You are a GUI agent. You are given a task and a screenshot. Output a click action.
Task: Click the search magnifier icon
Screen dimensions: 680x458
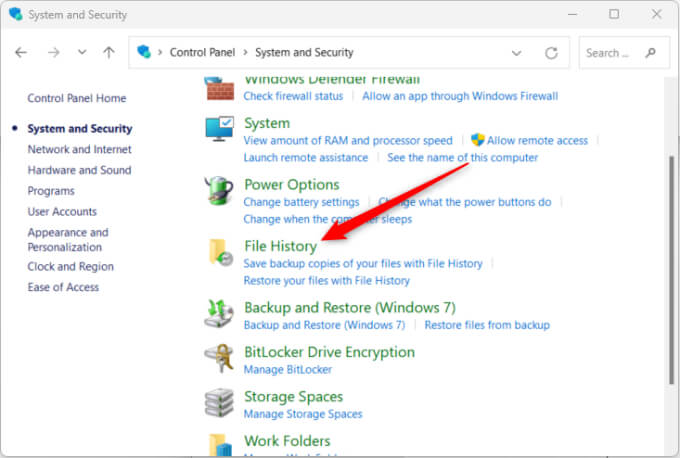tap(651, 53)
